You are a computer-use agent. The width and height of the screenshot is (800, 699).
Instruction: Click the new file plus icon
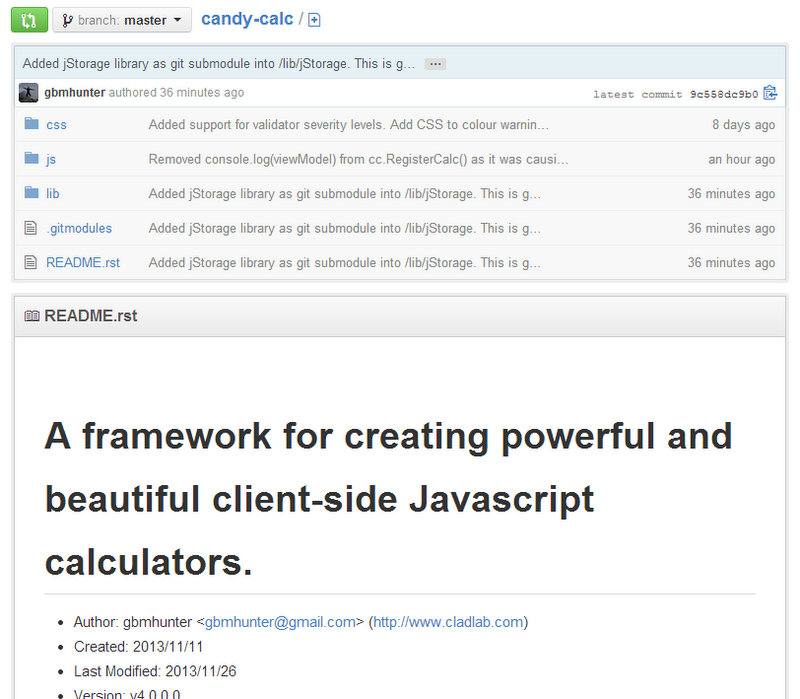(x=314, y=20)
